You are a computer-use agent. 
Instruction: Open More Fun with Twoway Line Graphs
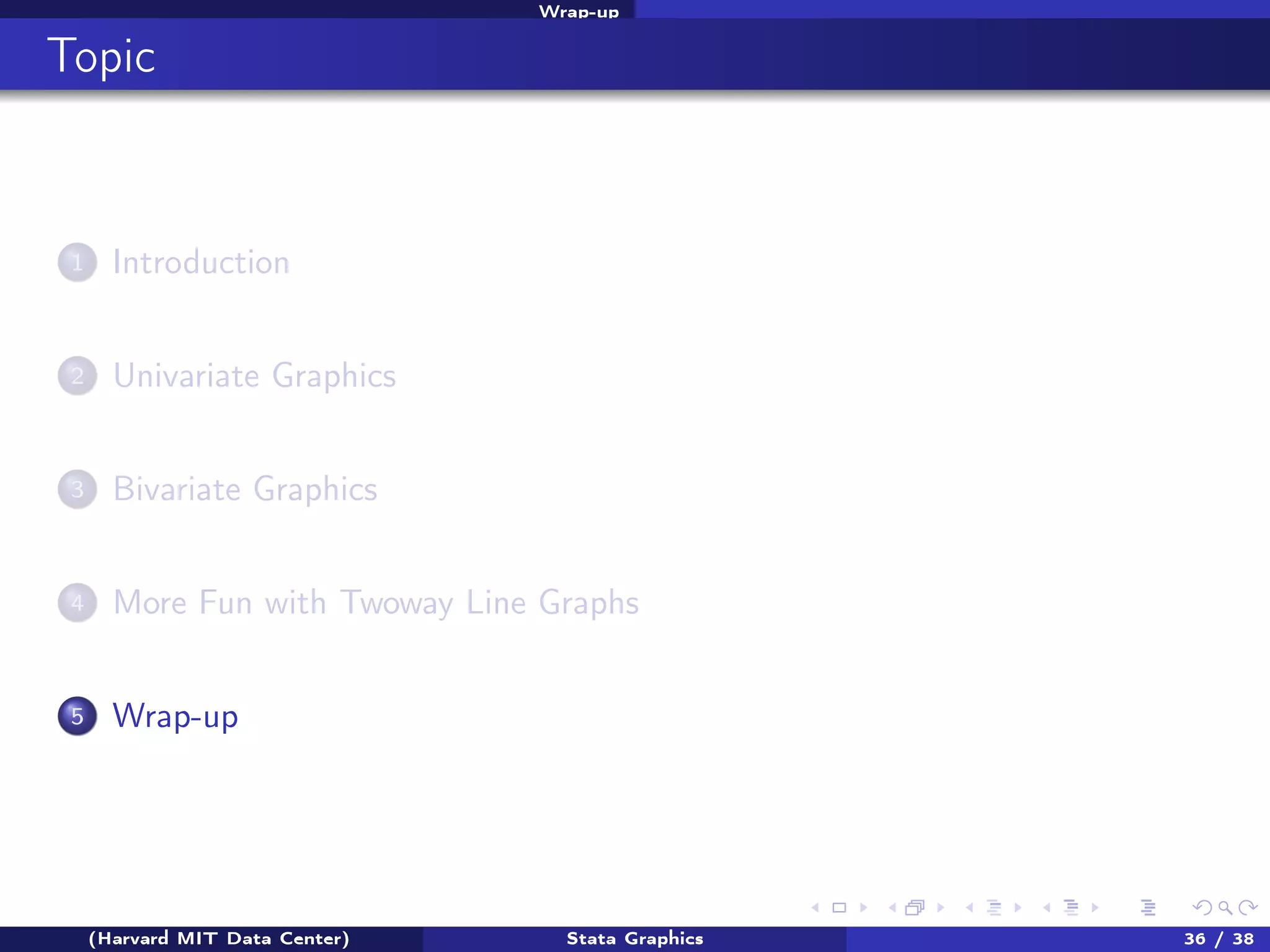coord(376,603)
